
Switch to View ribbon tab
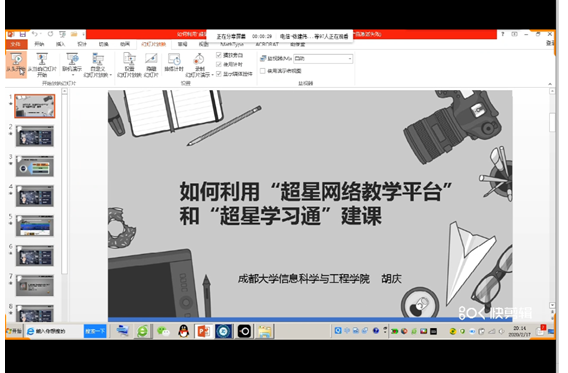[x=204, y=44]
